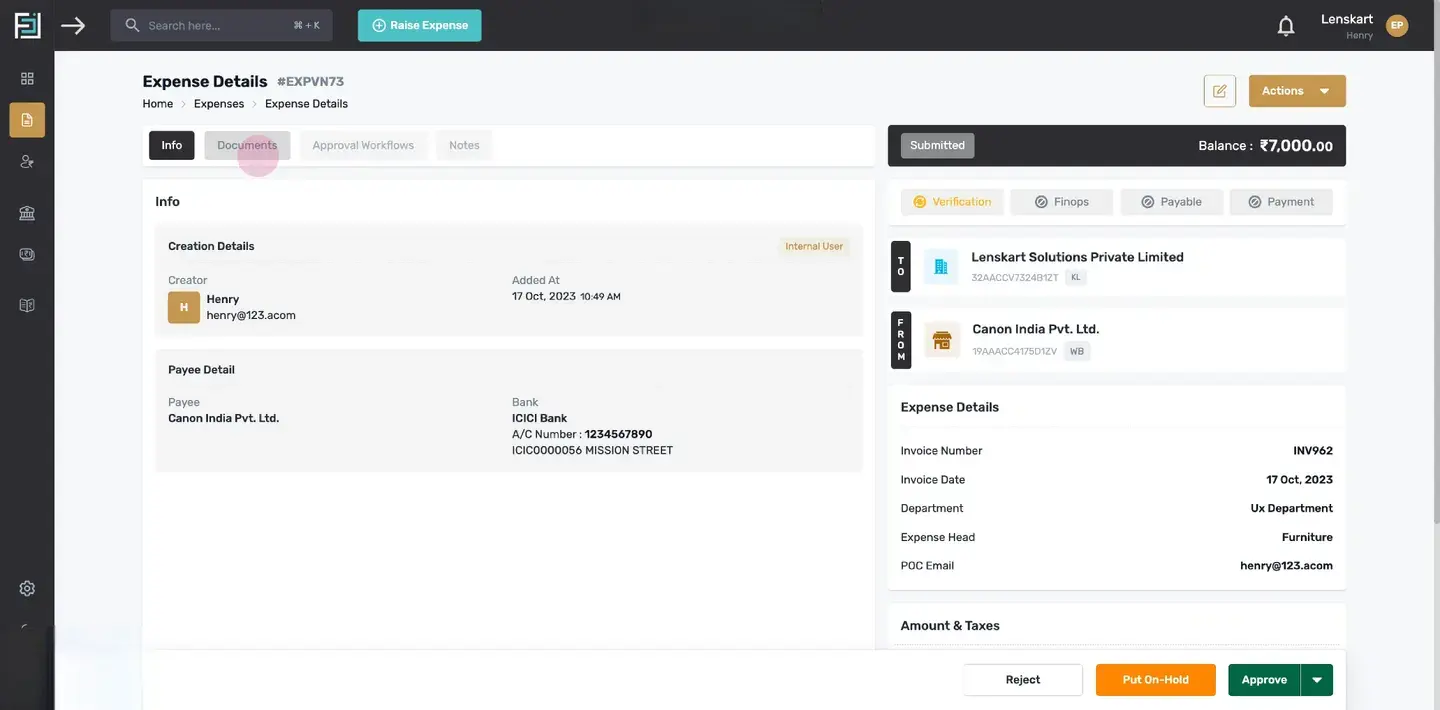Click Canon India Pvt. Ltd. in the FROM card
Viewport: 1440px width, 710px height.
1036,329
